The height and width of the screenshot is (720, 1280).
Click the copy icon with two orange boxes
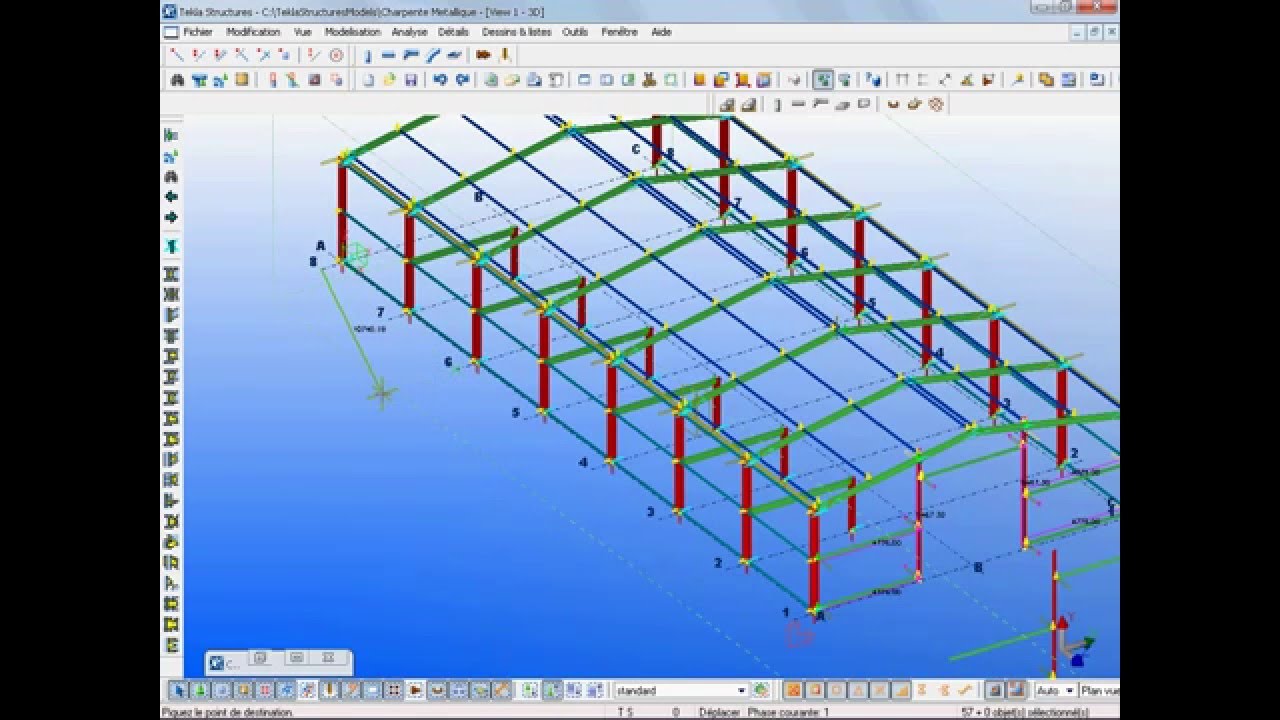click(x=1046, y=79)
